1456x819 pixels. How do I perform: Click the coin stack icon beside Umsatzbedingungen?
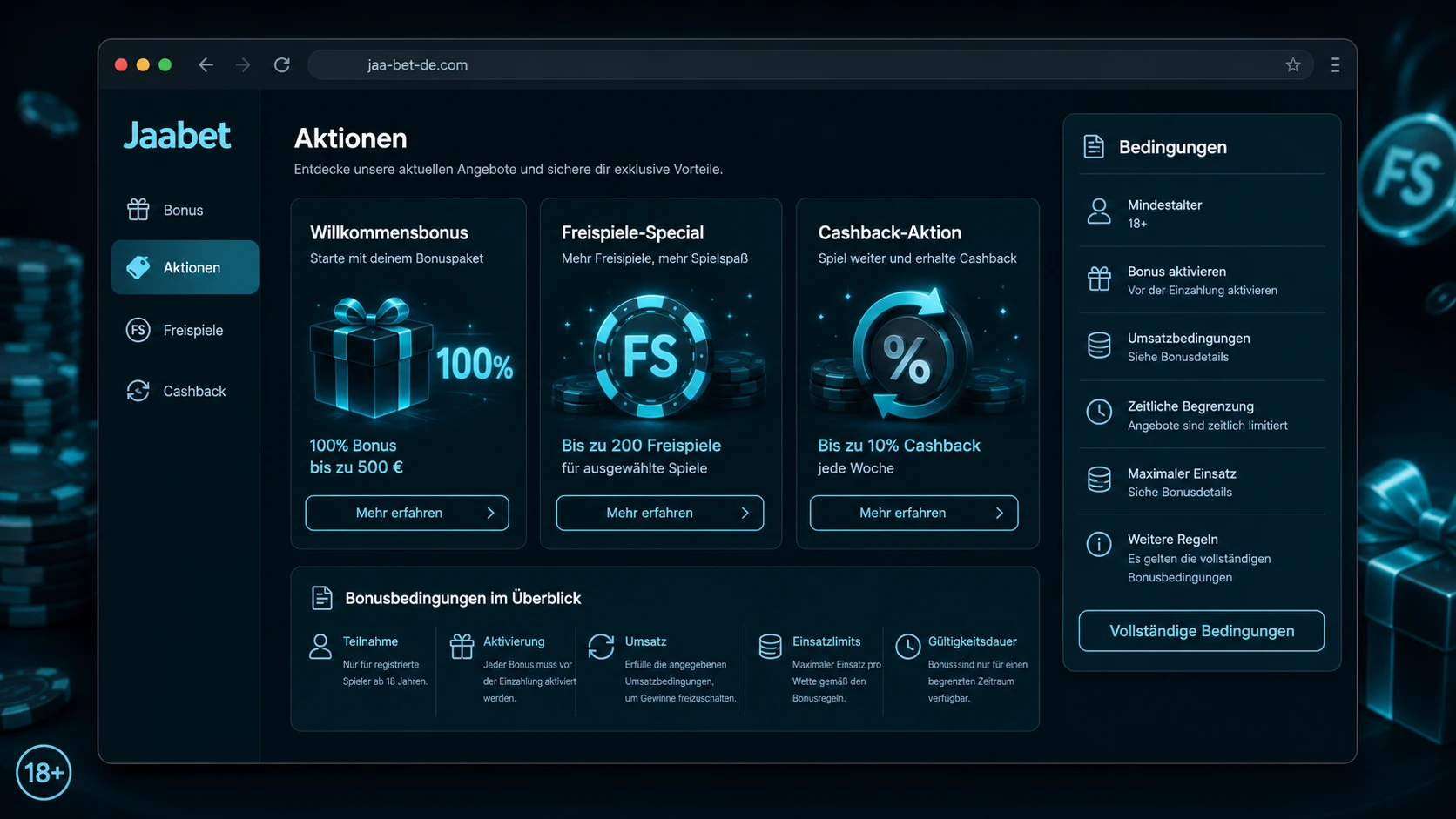1099,346
